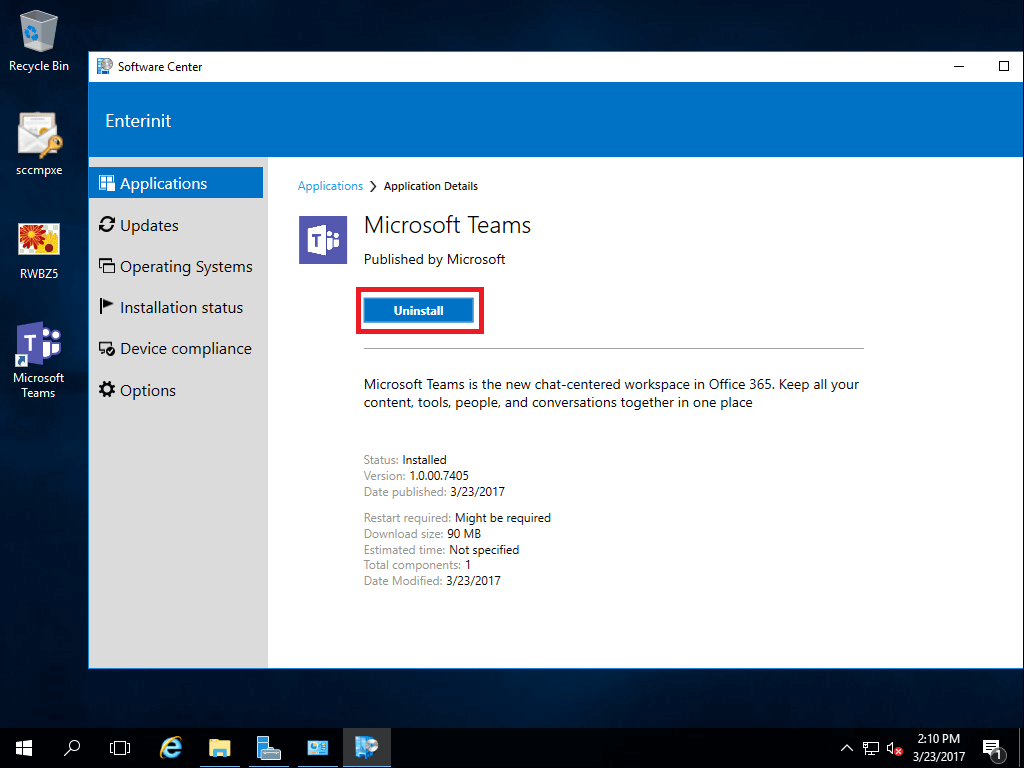Minimize the Software Center window
Viewport: 1024px width, 768px height.
pos(959,66)
